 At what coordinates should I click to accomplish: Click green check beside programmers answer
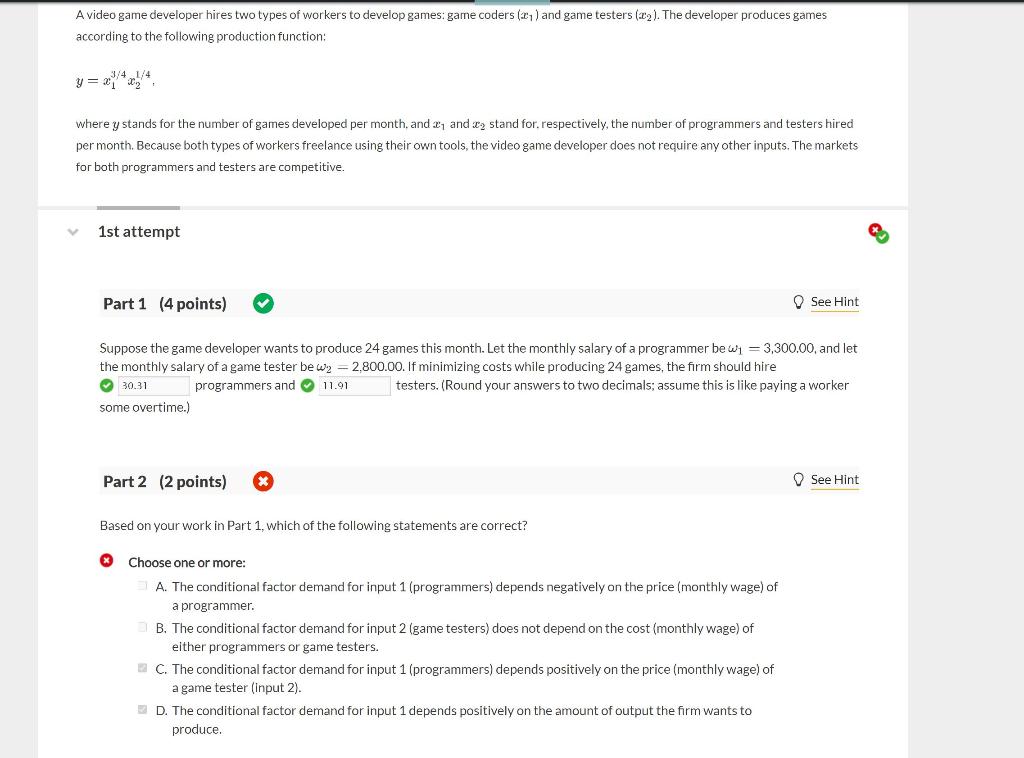click(107, 386)
